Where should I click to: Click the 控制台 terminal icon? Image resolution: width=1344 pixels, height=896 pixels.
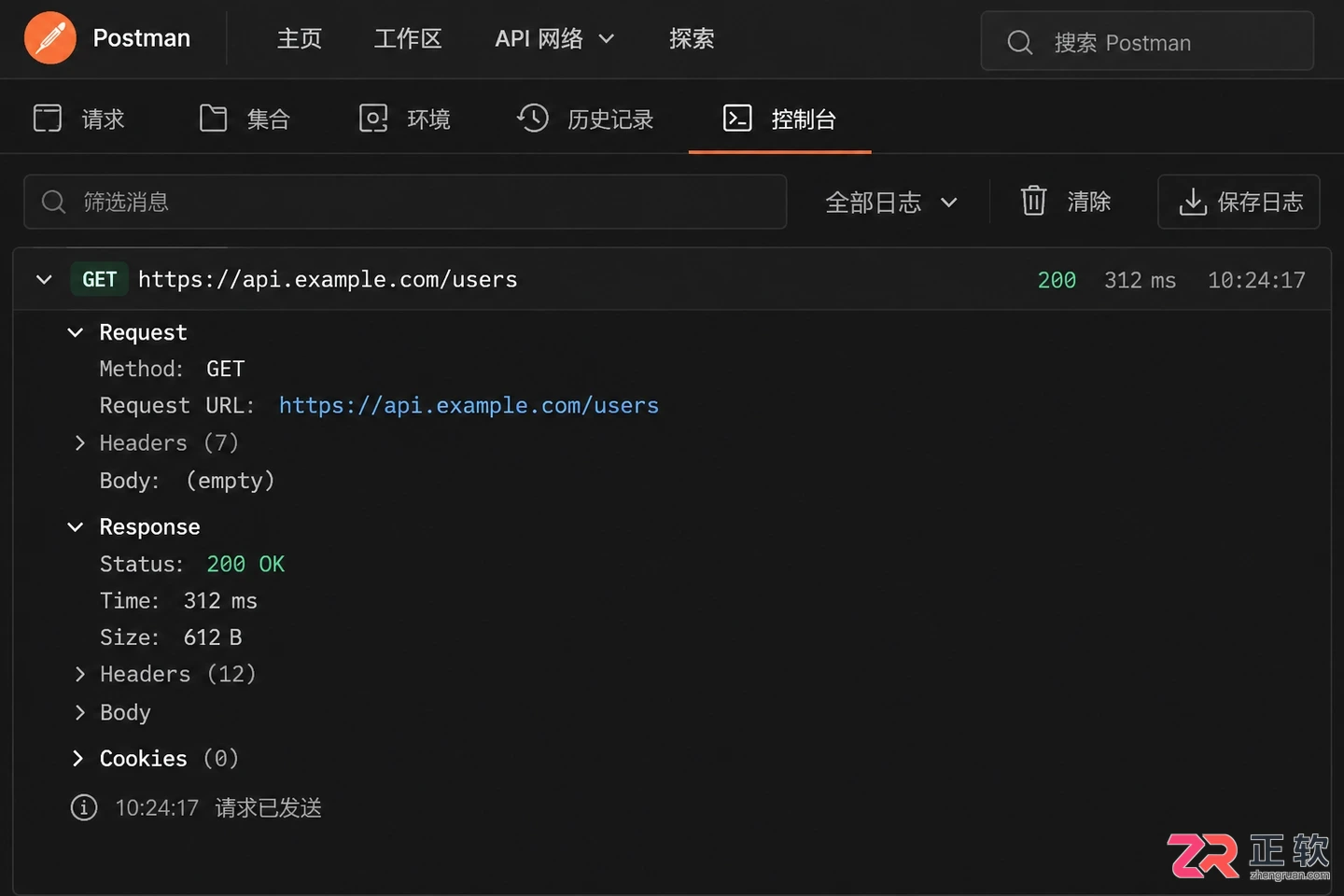click(737, 119)
